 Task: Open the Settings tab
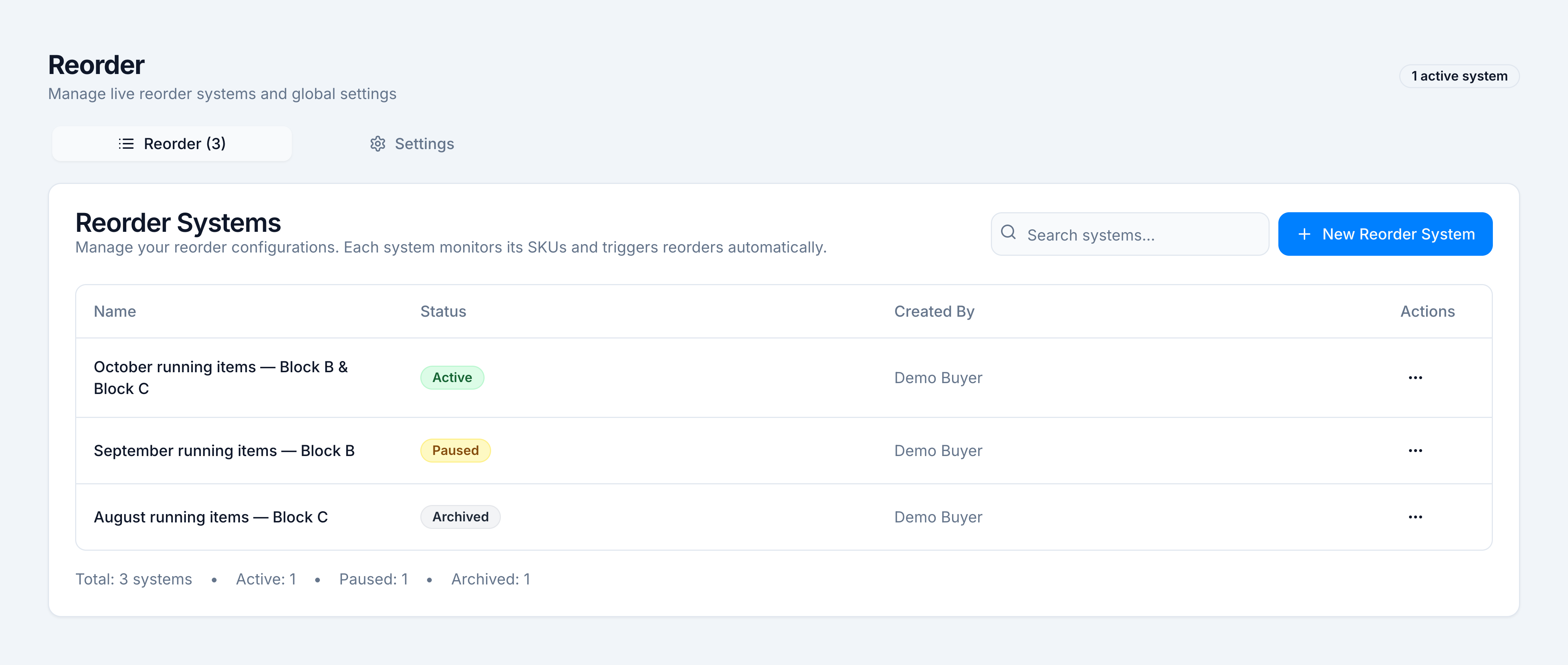[x=412, y=144]
